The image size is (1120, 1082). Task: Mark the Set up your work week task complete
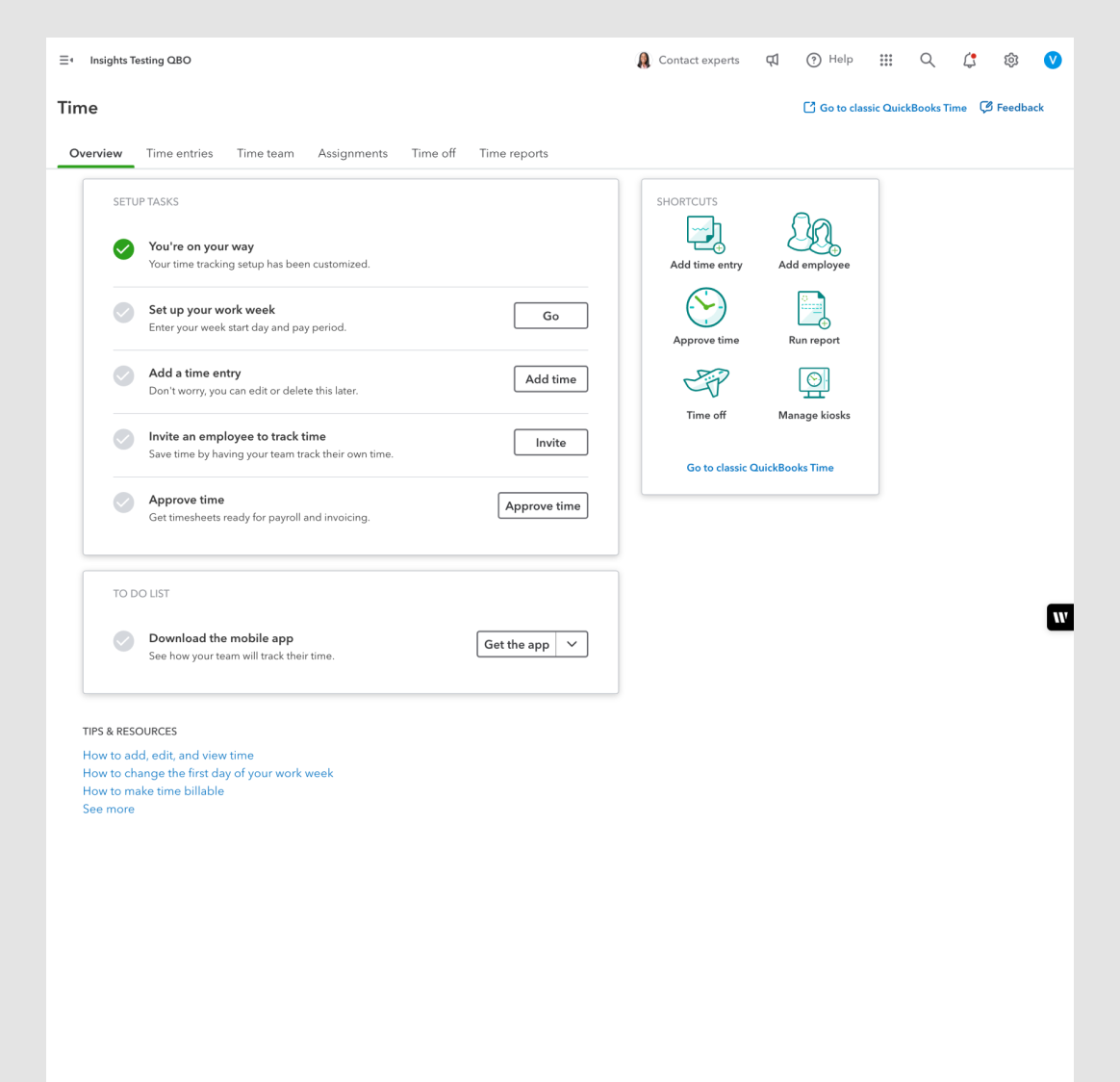(x=123, y=312)
